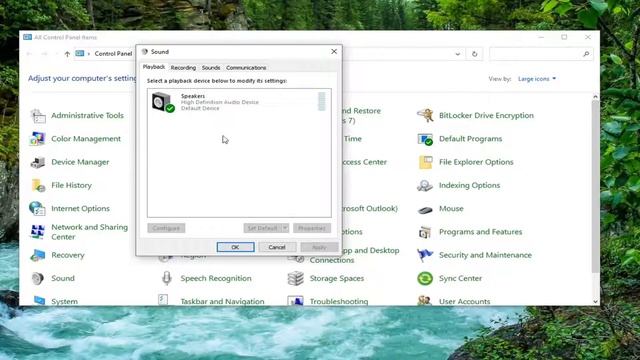Click the Configure button
Image resolution: width=640 pixels, height=360 pixels.
click(x=166, y=228)
